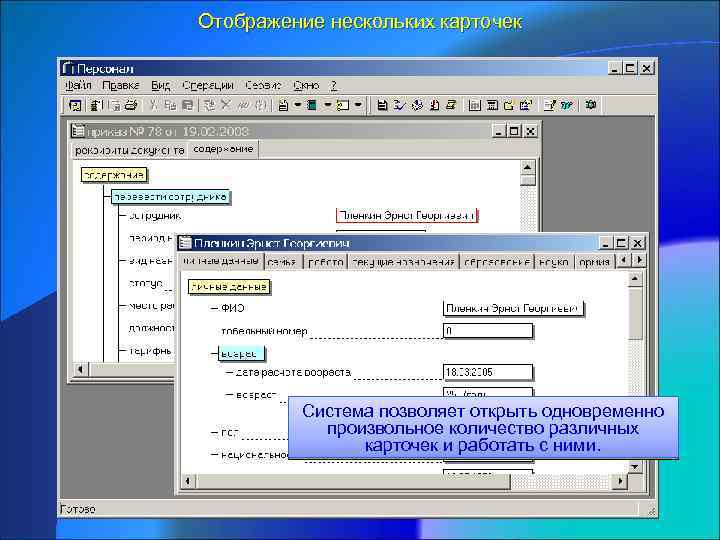Click the сотрудник row in приказ window

(x=155, y=216)
